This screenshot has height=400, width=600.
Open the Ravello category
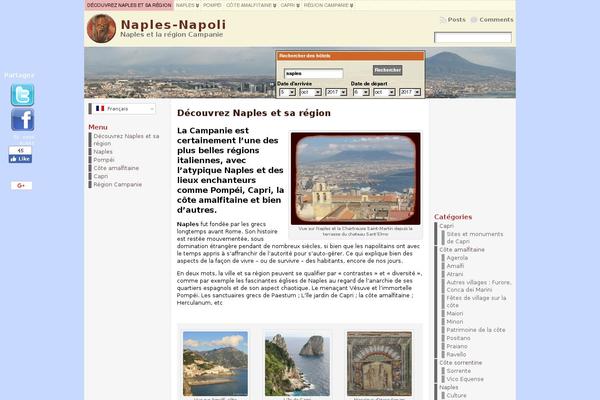456,354
